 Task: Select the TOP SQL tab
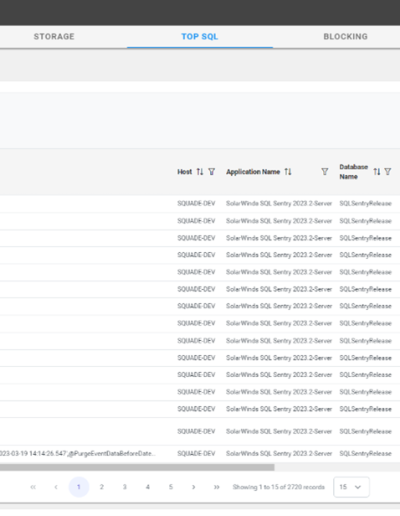click(x=200, y=36)
